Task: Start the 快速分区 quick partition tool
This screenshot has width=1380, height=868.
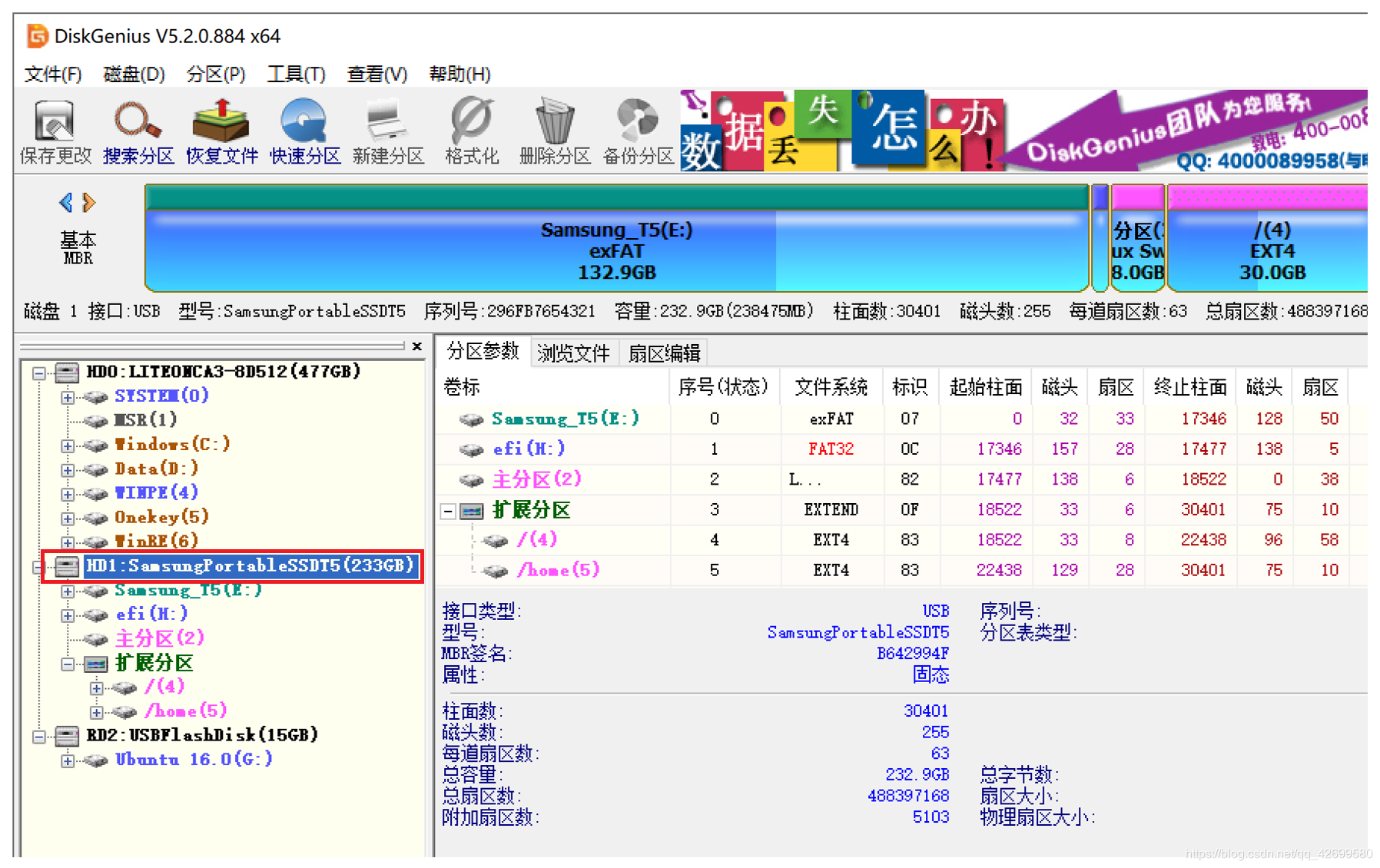Action: [305, 131]
